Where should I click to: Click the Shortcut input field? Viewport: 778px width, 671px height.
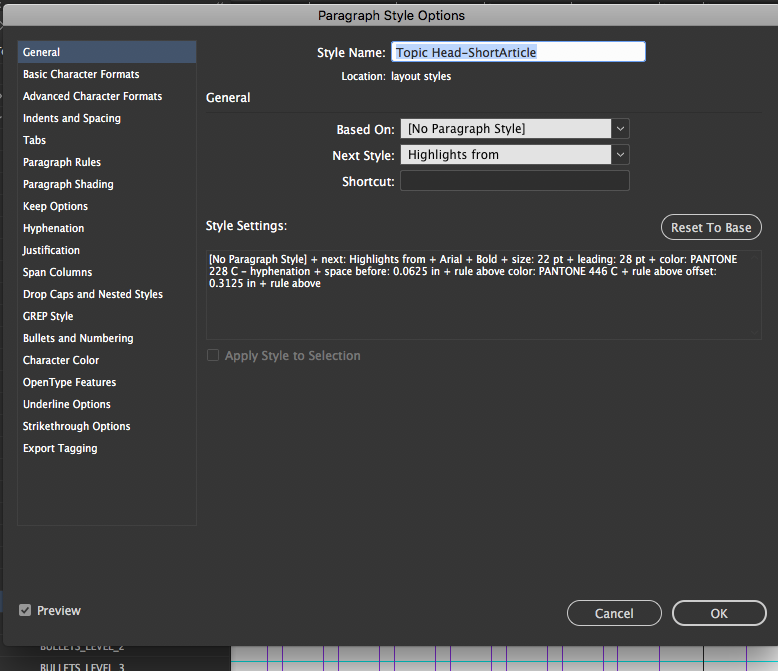[x=515, y=181]
